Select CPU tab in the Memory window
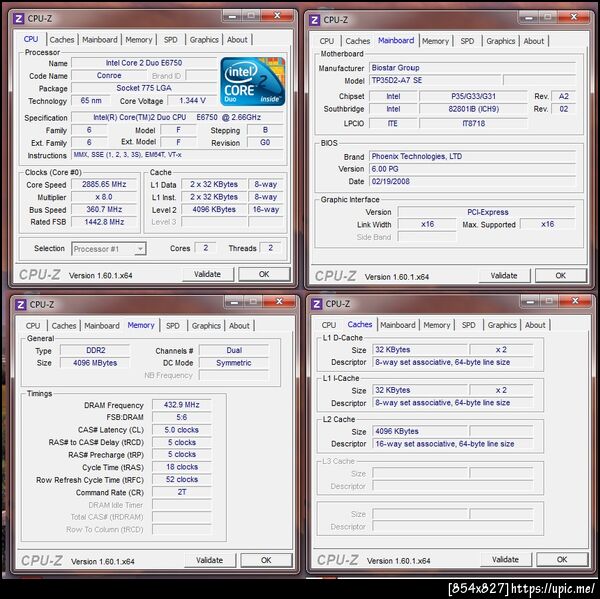 (x=33, y=326)
